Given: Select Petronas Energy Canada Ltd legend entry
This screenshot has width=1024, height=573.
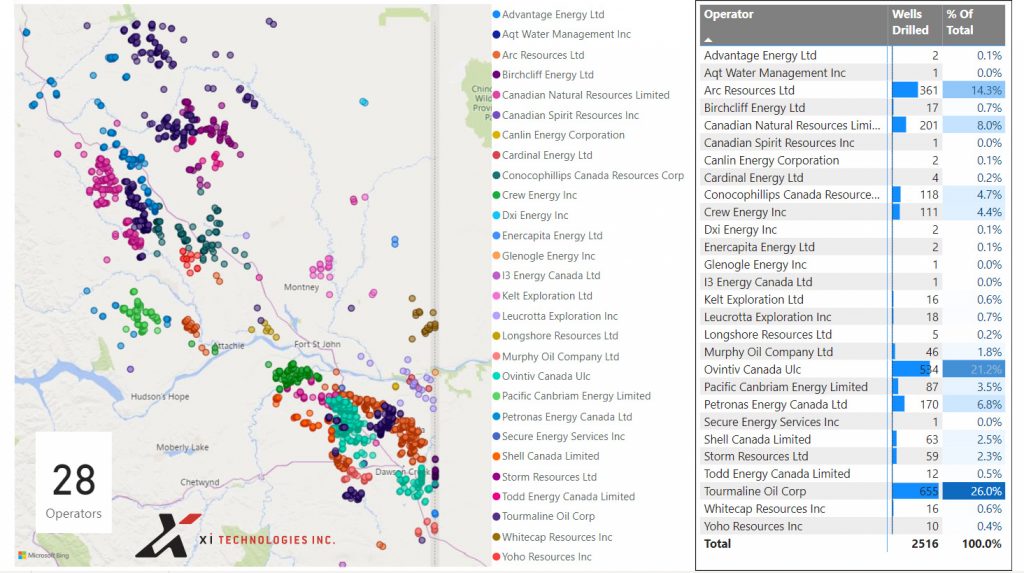Looking at the screenshot, I should tap(562, 416).
